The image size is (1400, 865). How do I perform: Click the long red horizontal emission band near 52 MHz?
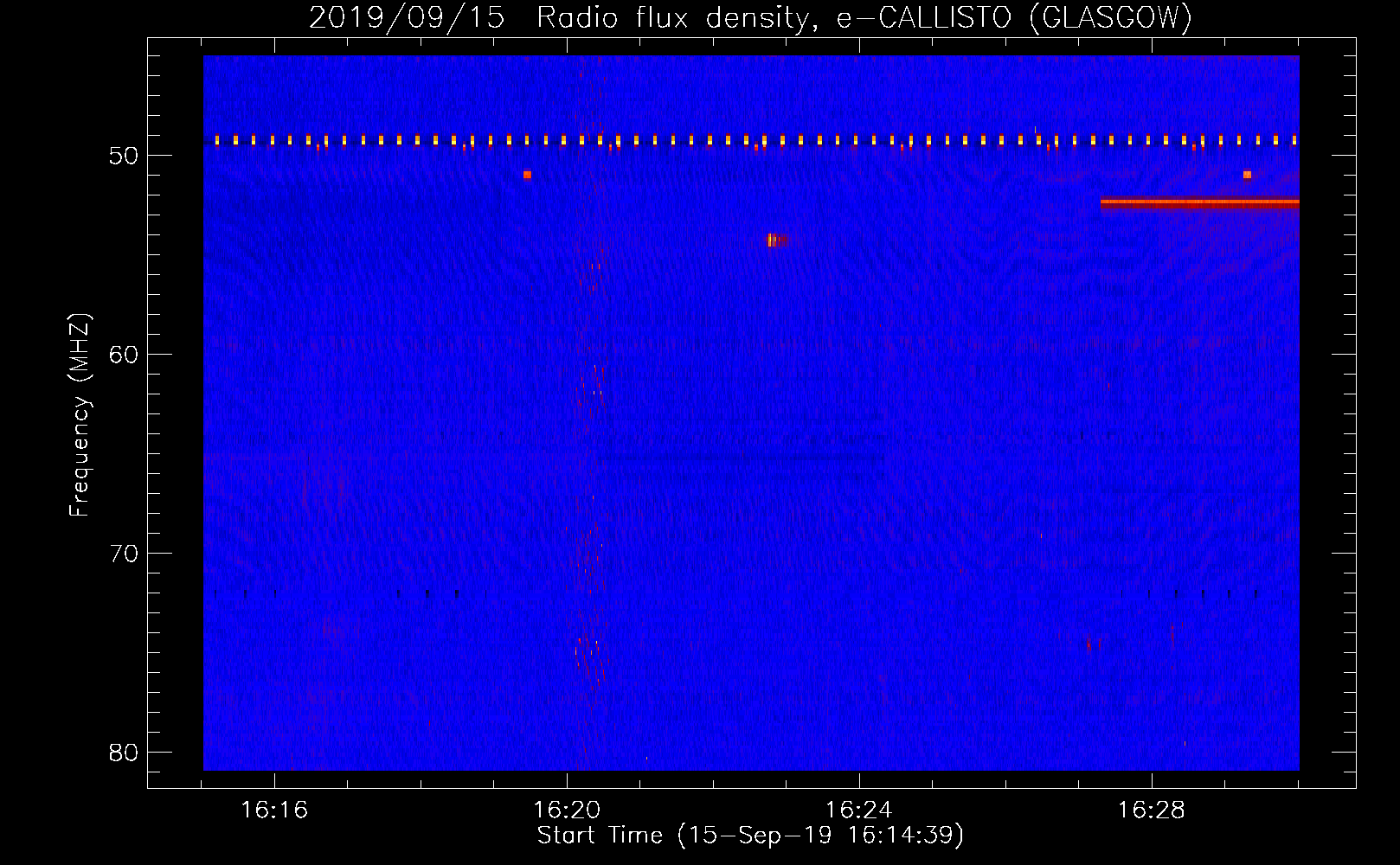click(1199, 203)
